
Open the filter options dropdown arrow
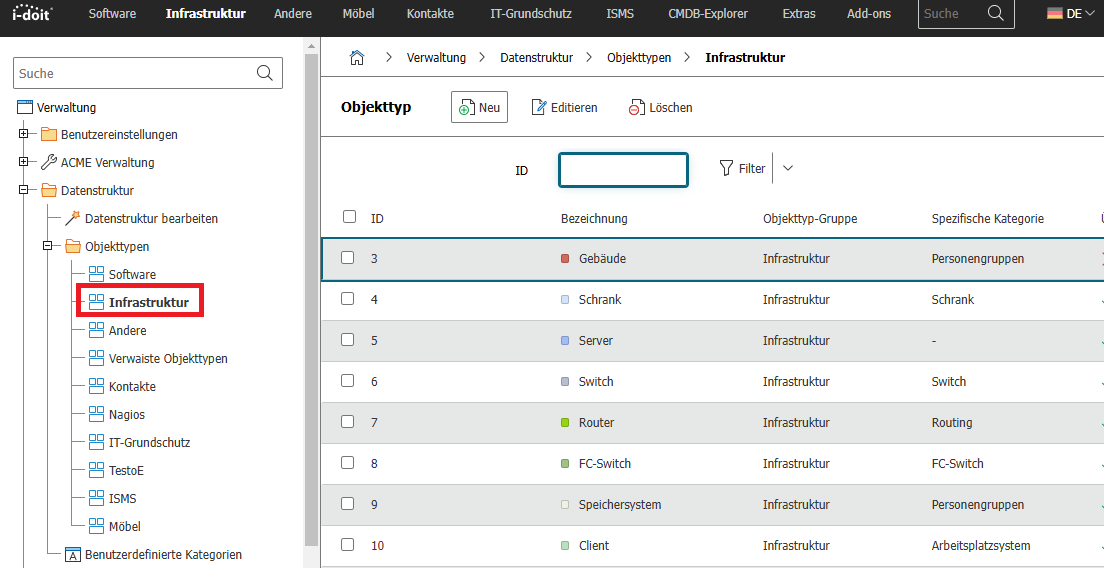click(x=788, y=168)
